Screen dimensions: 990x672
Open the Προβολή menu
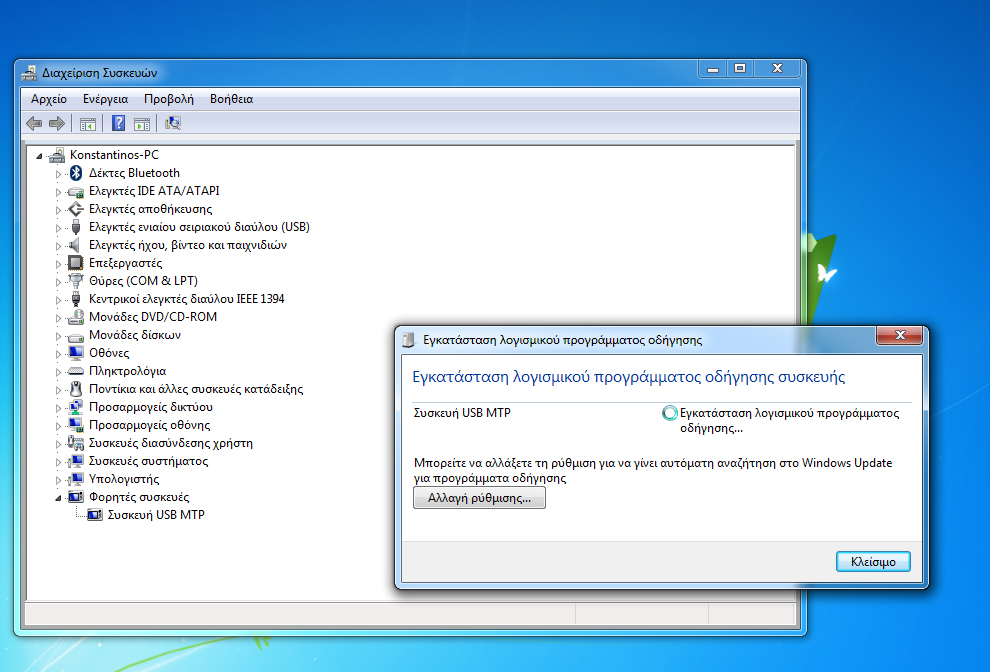tap(168, 99)
